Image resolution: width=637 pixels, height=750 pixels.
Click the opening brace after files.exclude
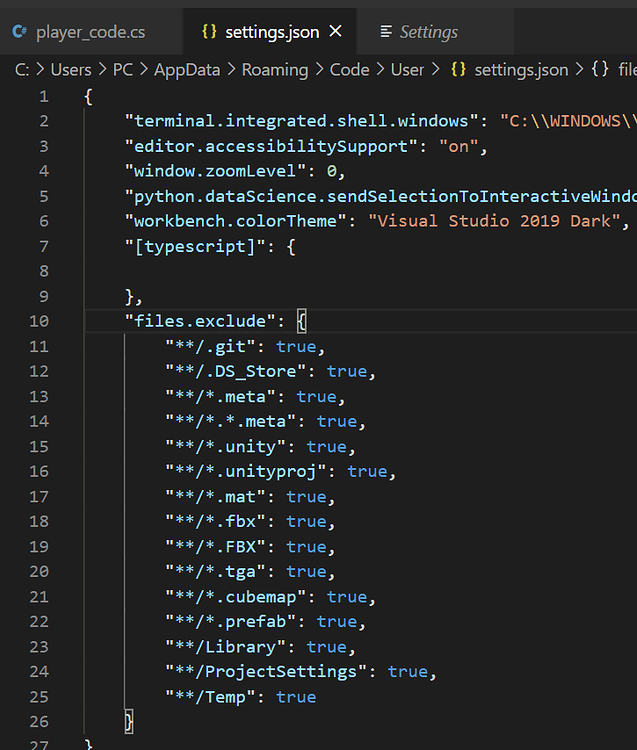tap(301, 321)
